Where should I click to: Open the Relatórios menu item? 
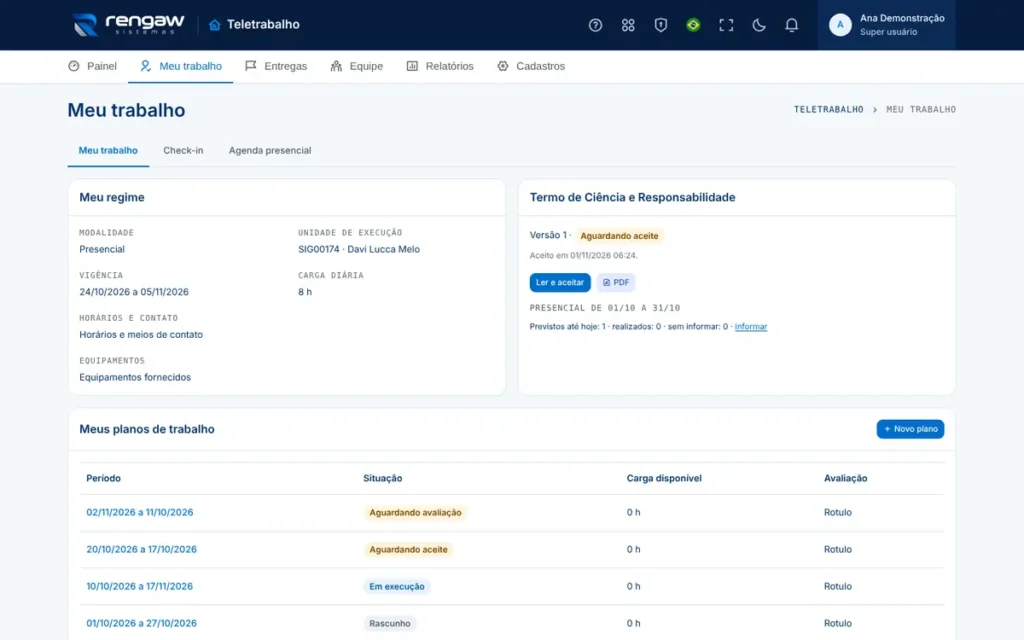440,66
